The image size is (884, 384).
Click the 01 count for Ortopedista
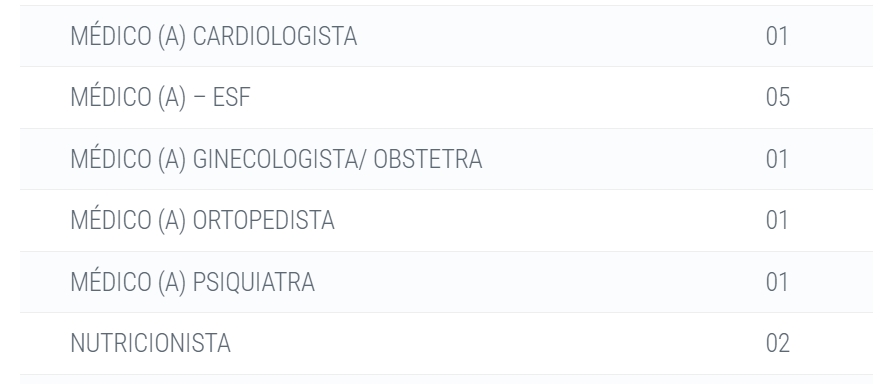click(x=777, y=220)
